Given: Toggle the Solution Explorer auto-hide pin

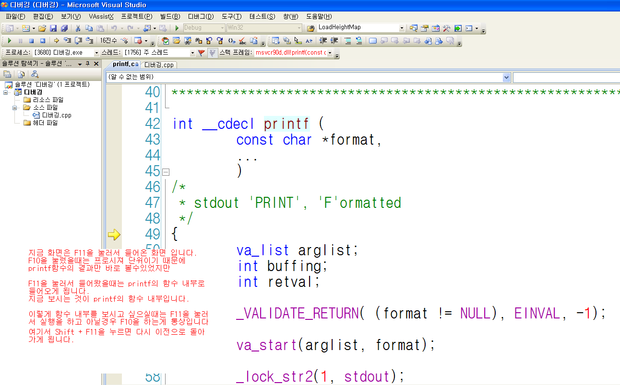Looking at the screenshot, I should pyautogui.click(x=88, y=64).
